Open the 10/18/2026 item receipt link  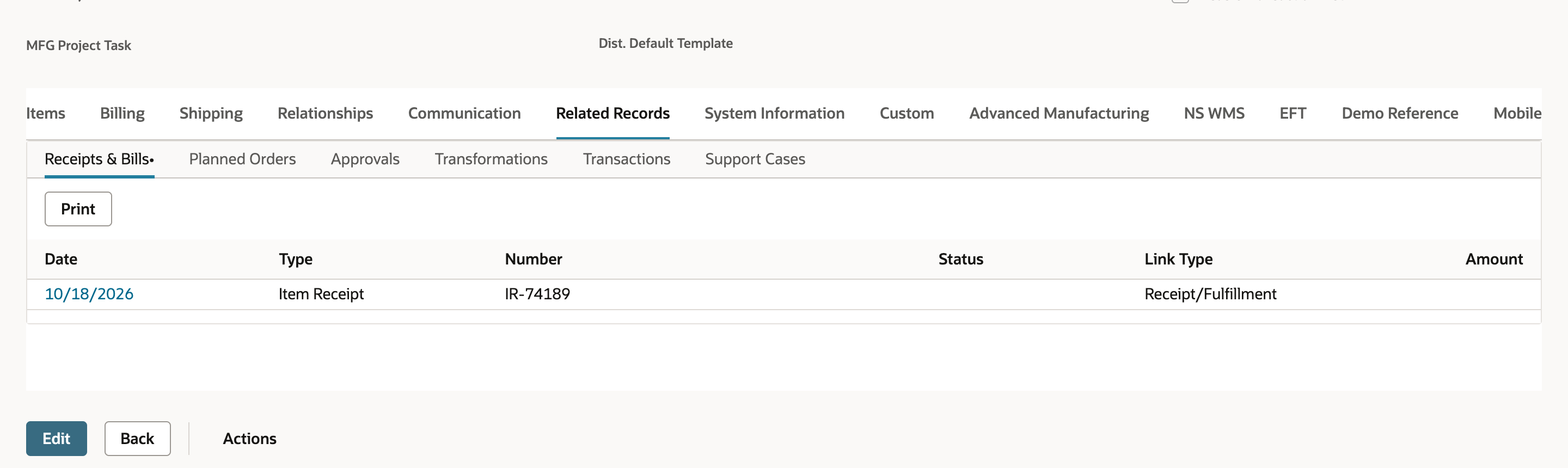(89, 294)
